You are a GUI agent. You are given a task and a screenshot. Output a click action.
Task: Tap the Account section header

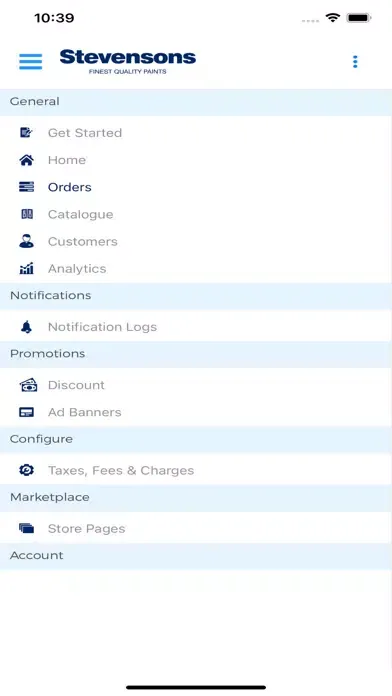coord(196,556)
